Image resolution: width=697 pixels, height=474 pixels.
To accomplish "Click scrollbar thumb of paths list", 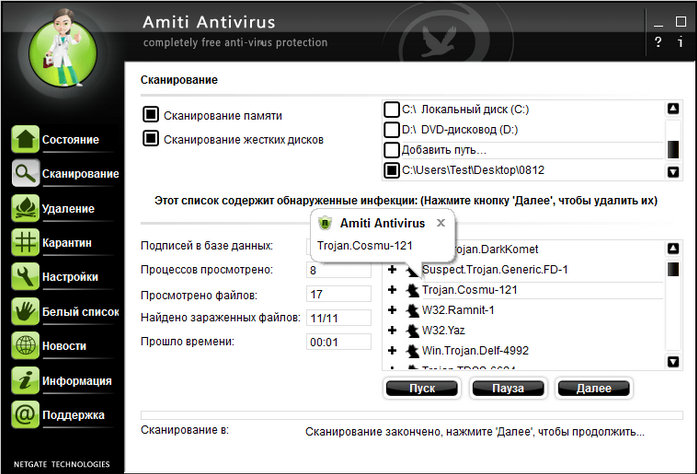I will click(x=673, y=149).
